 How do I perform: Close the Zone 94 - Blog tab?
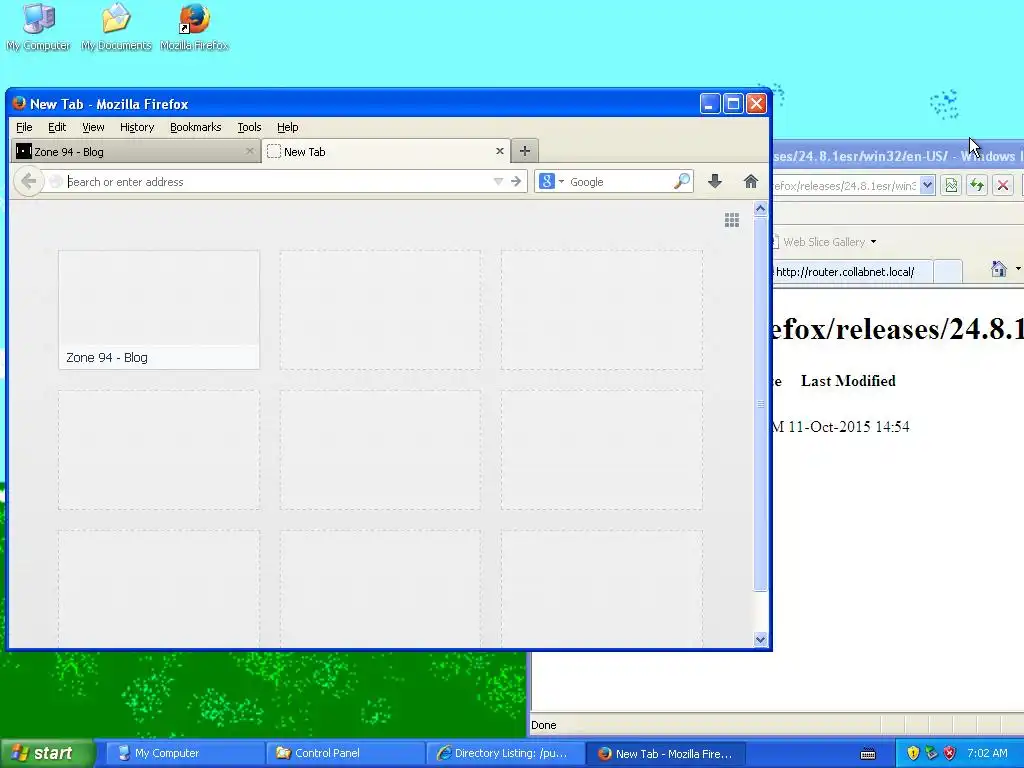pos(249,151)
